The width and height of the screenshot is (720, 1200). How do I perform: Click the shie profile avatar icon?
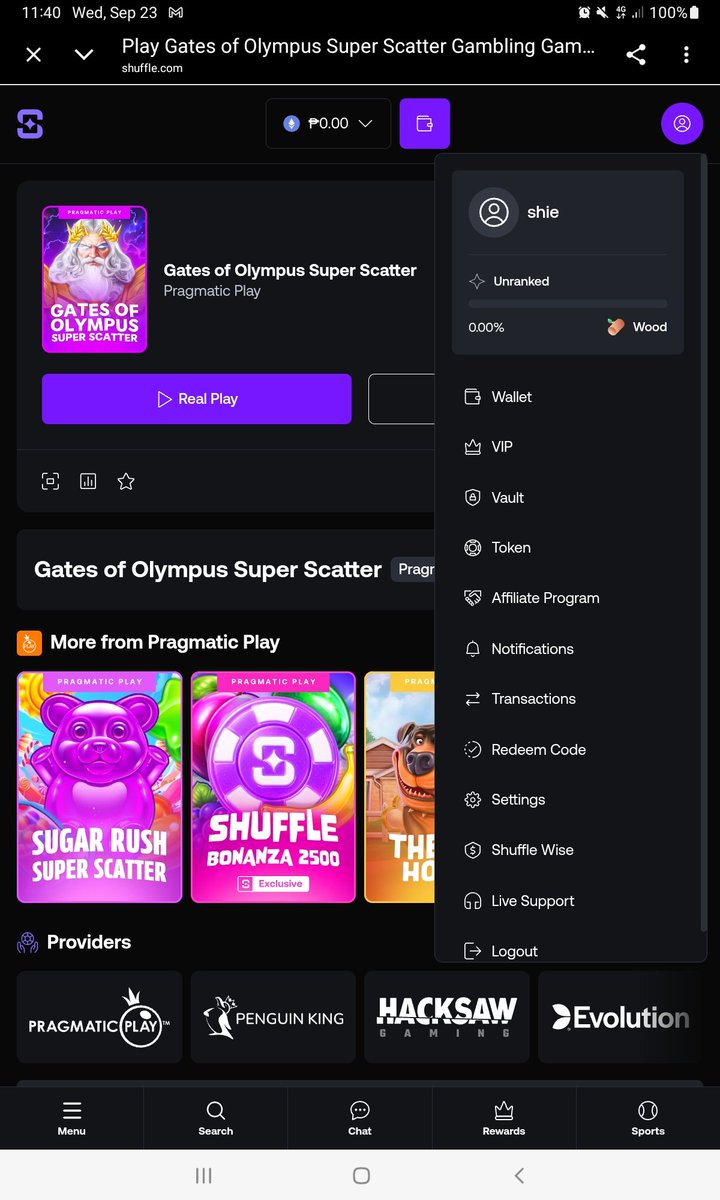(493, 212)
